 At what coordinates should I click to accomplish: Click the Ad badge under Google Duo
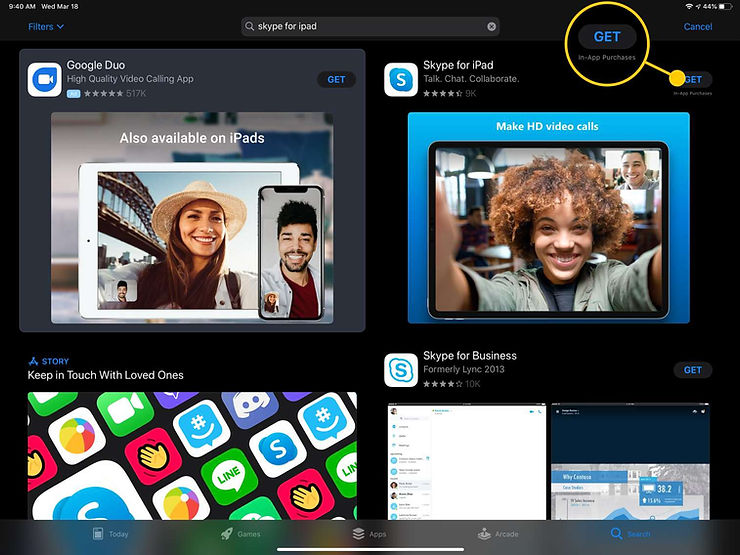coord(73,93)
